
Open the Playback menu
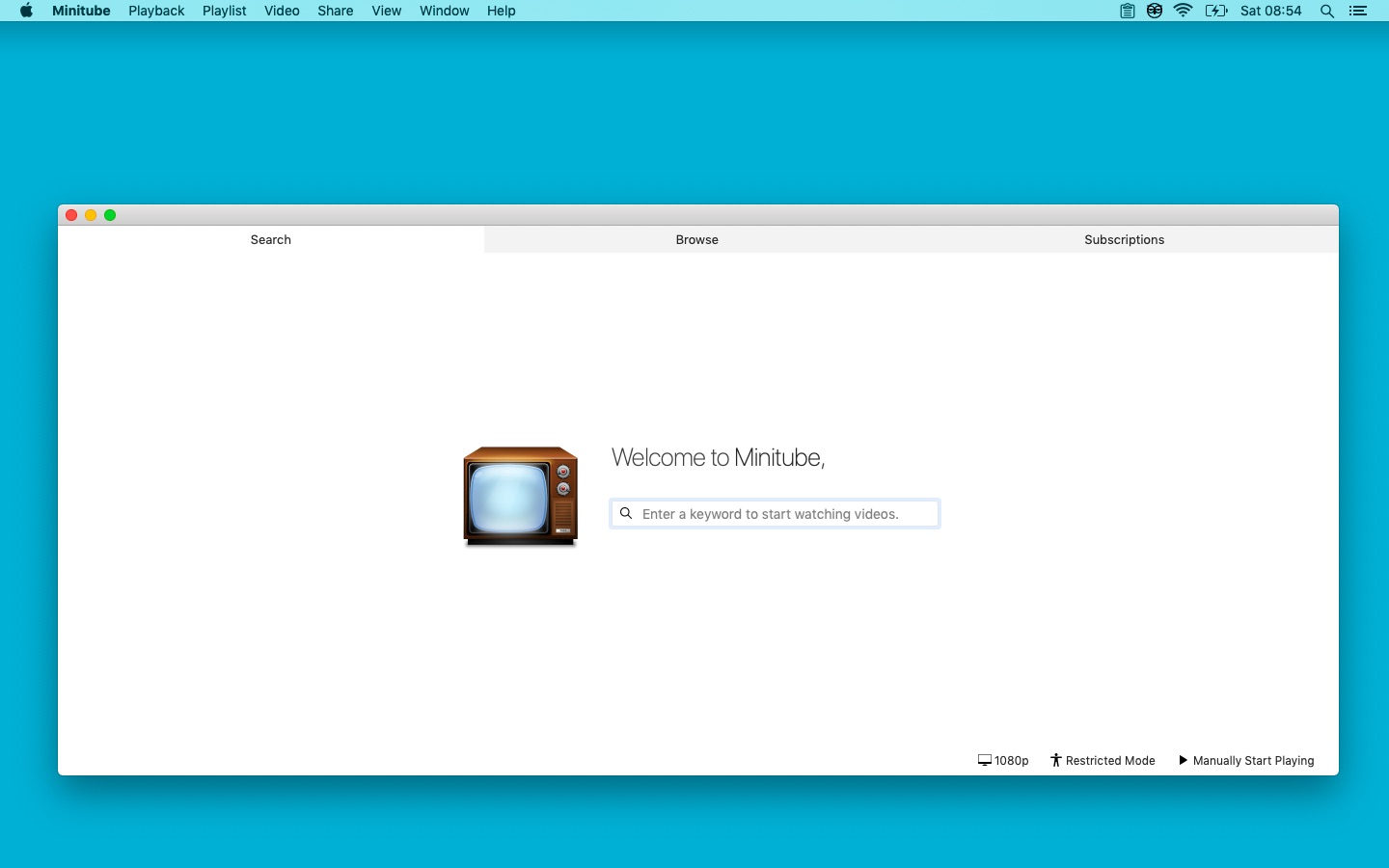pyautogui.click(x=156, y=11)
